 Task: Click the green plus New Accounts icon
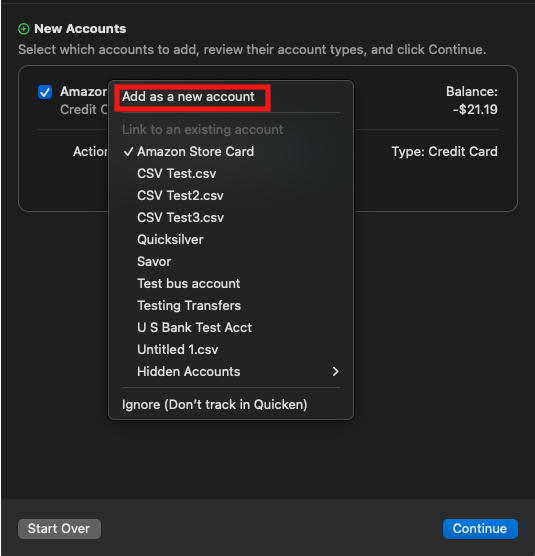click(24, 29)
